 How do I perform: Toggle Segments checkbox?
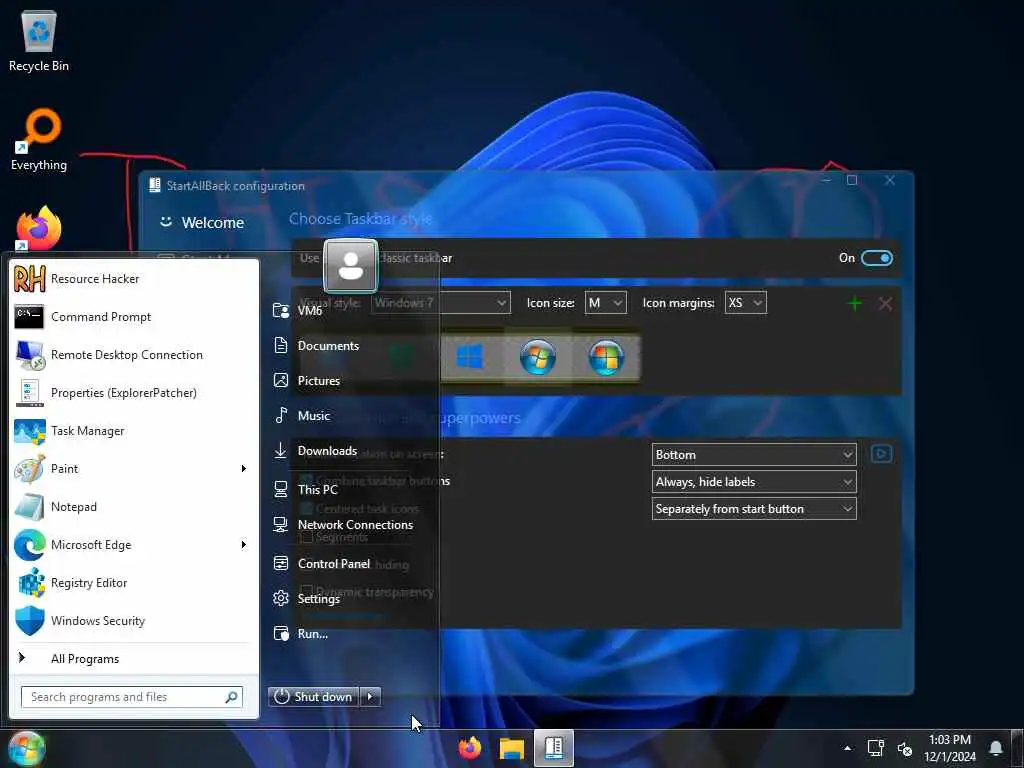point(306,537)
